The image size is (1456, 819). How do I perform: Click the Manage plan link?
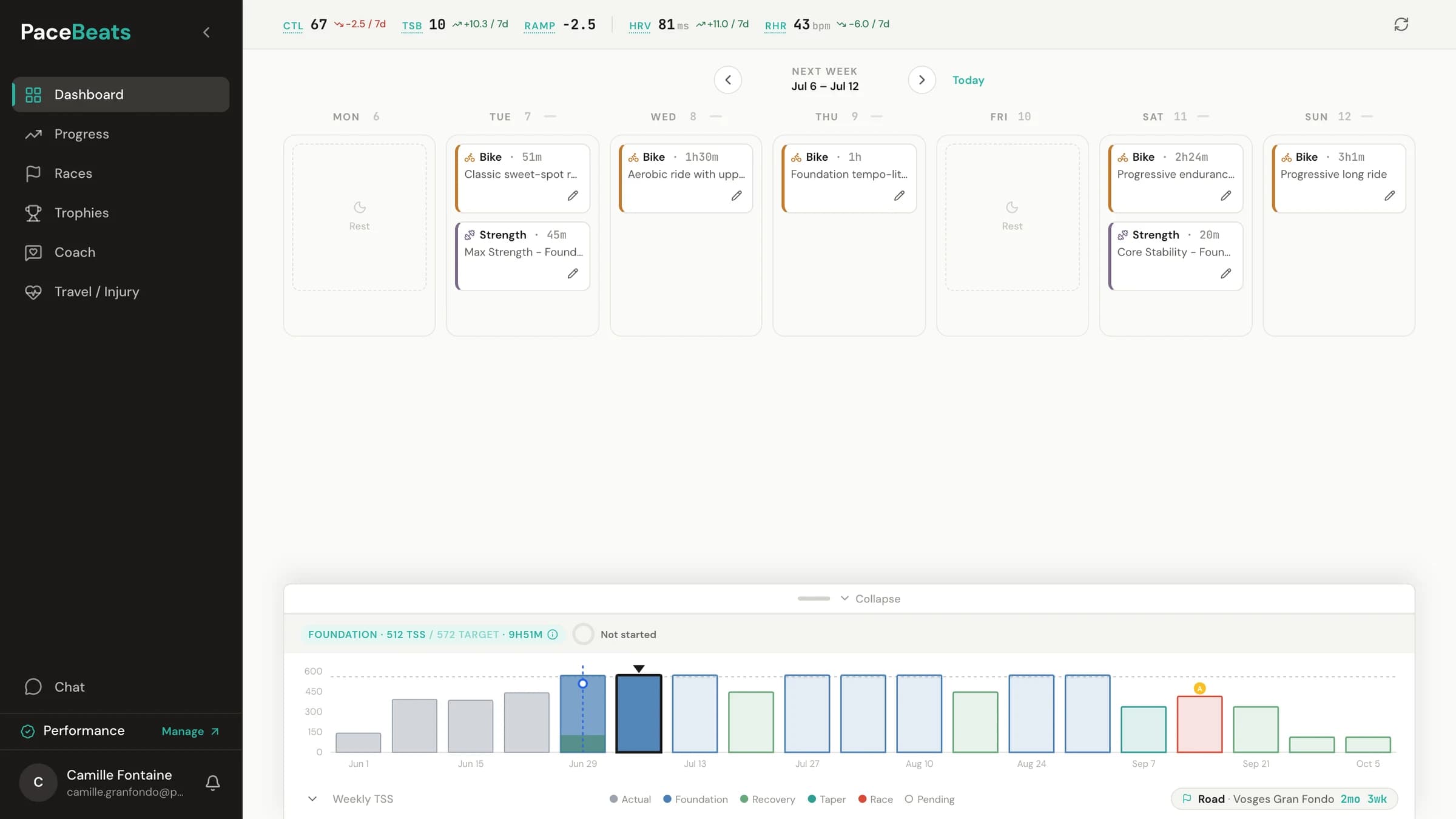pyautogui.click(x=190, y=731)
